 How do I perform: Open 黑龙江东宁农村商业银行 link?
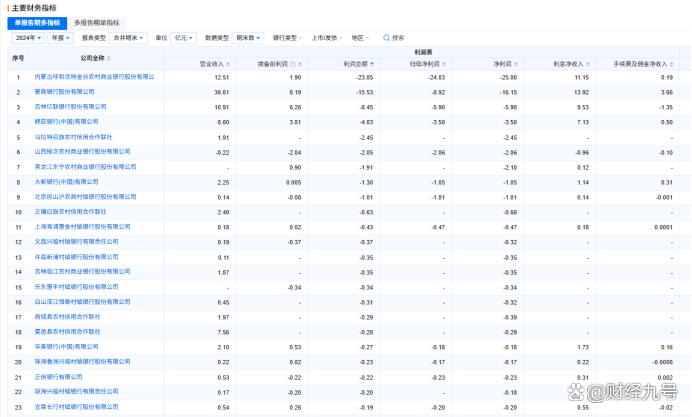[86, 167]
